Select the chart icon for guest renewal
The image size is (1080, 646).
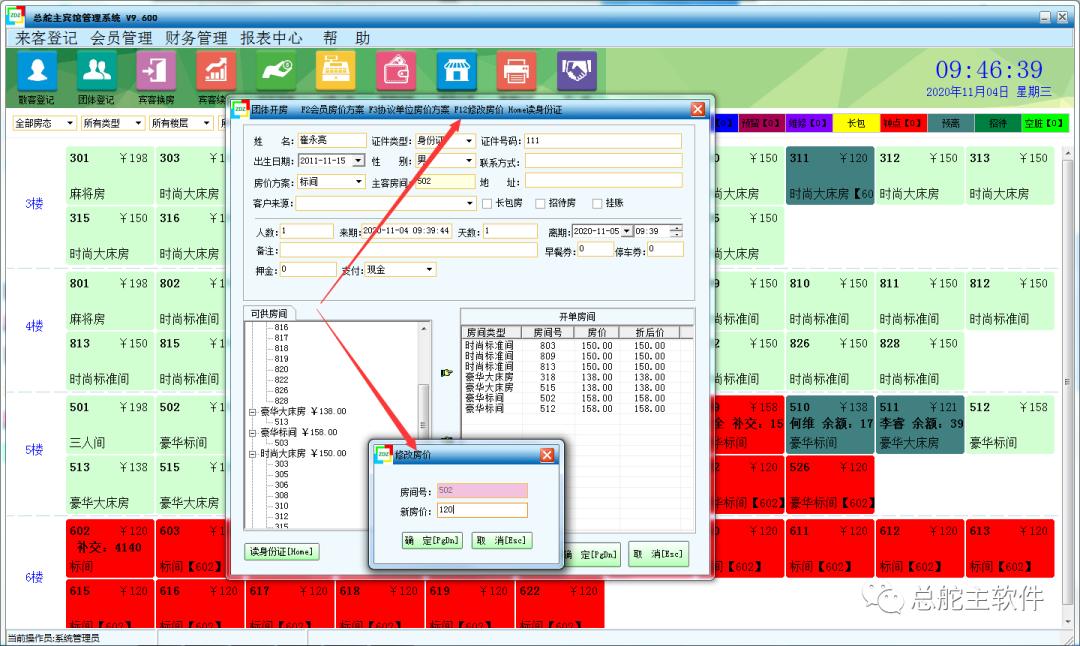coord(215,70)
